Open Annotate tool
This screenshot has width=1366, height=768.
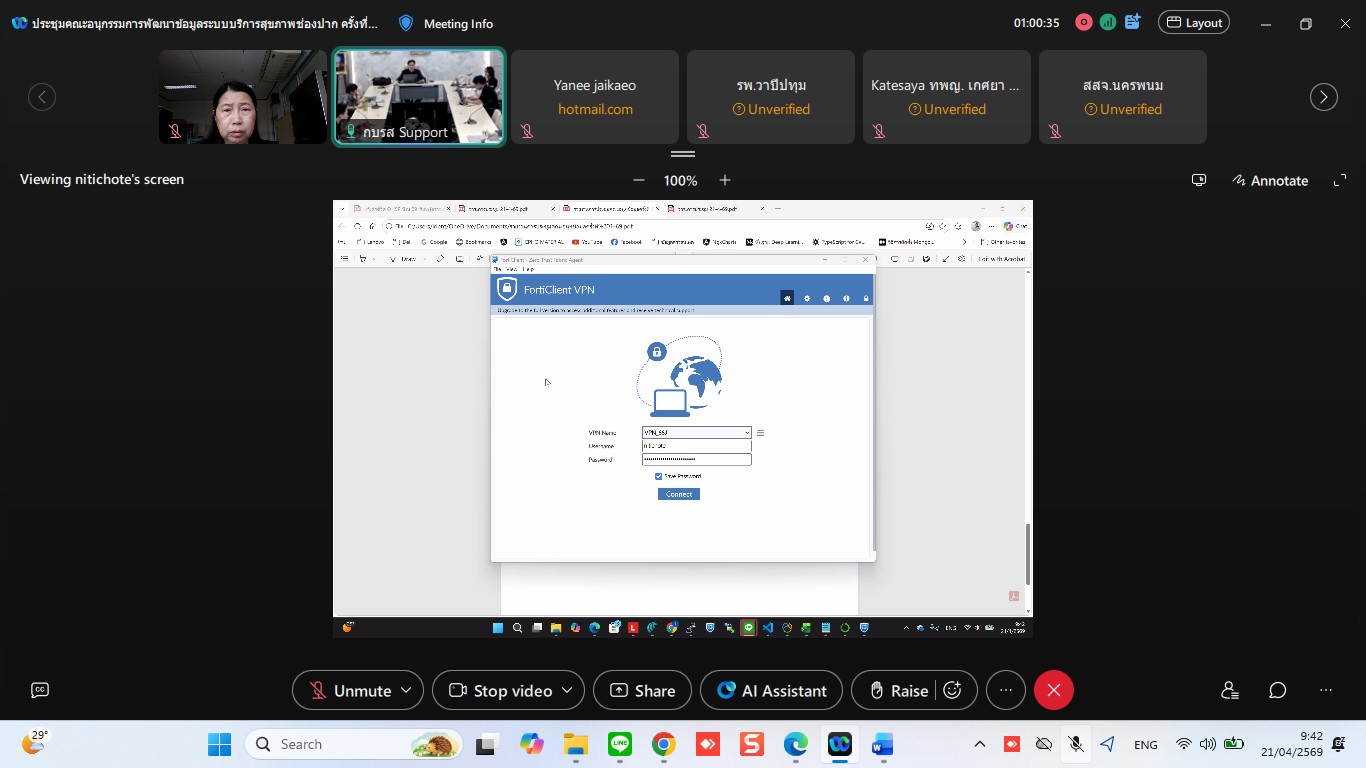(1270, 180)
